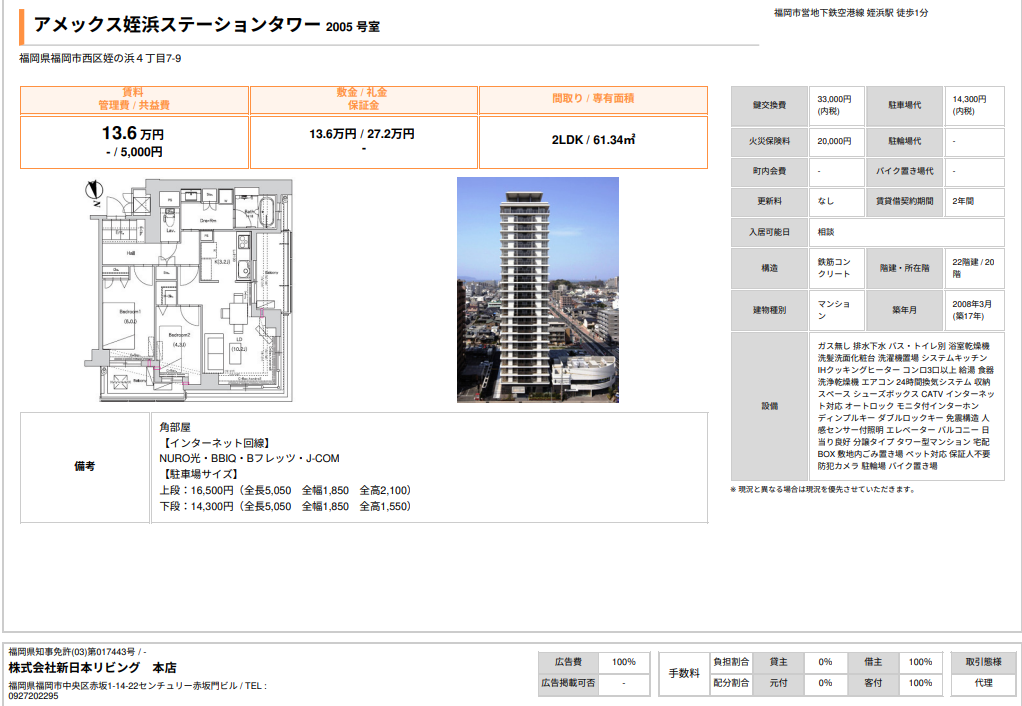Viewport: 1022px width, 706px height.
Task: Click the バイク置き場代 label cell
Action: coord(905,171)
